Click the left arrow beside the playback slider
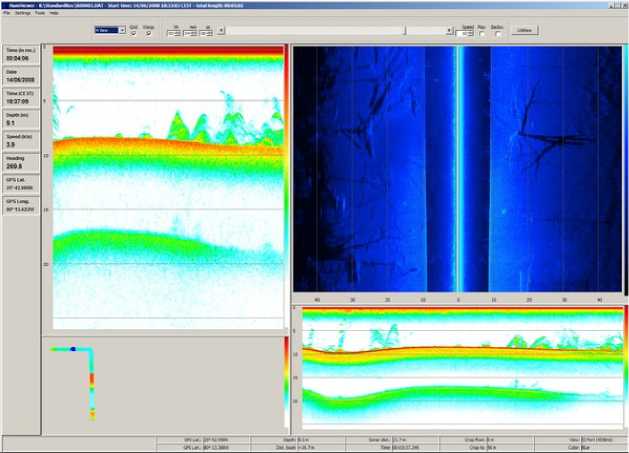 (x=221, y=31)
